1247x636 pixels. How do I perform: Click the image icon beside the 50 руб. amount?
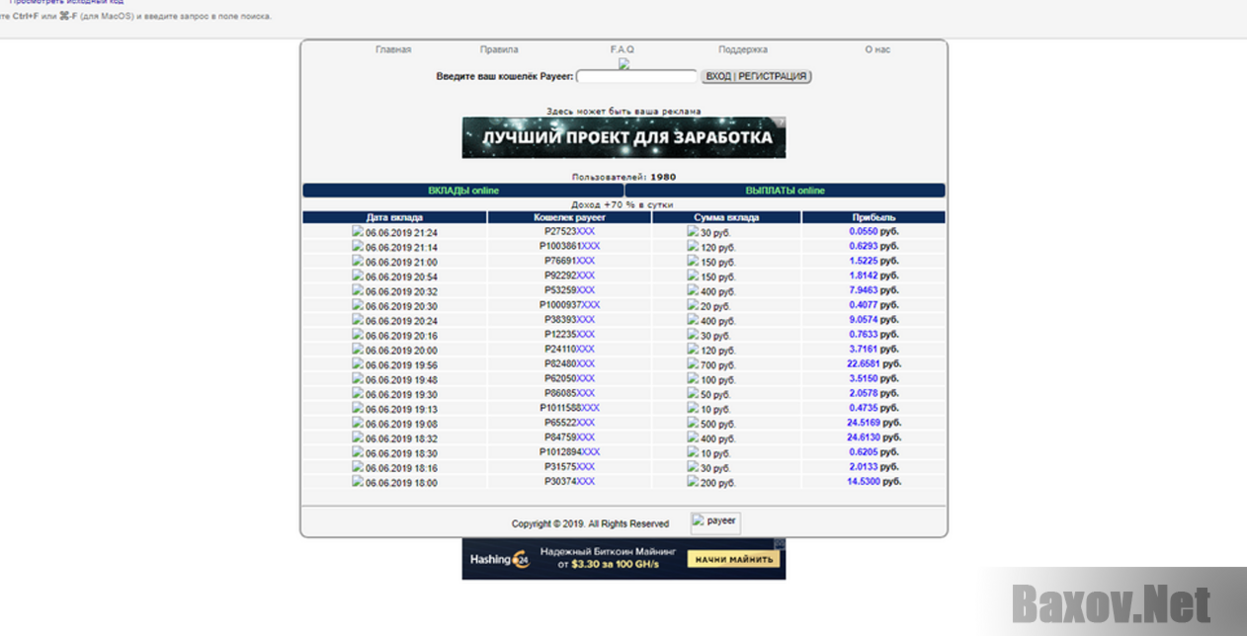pos(693,393)
